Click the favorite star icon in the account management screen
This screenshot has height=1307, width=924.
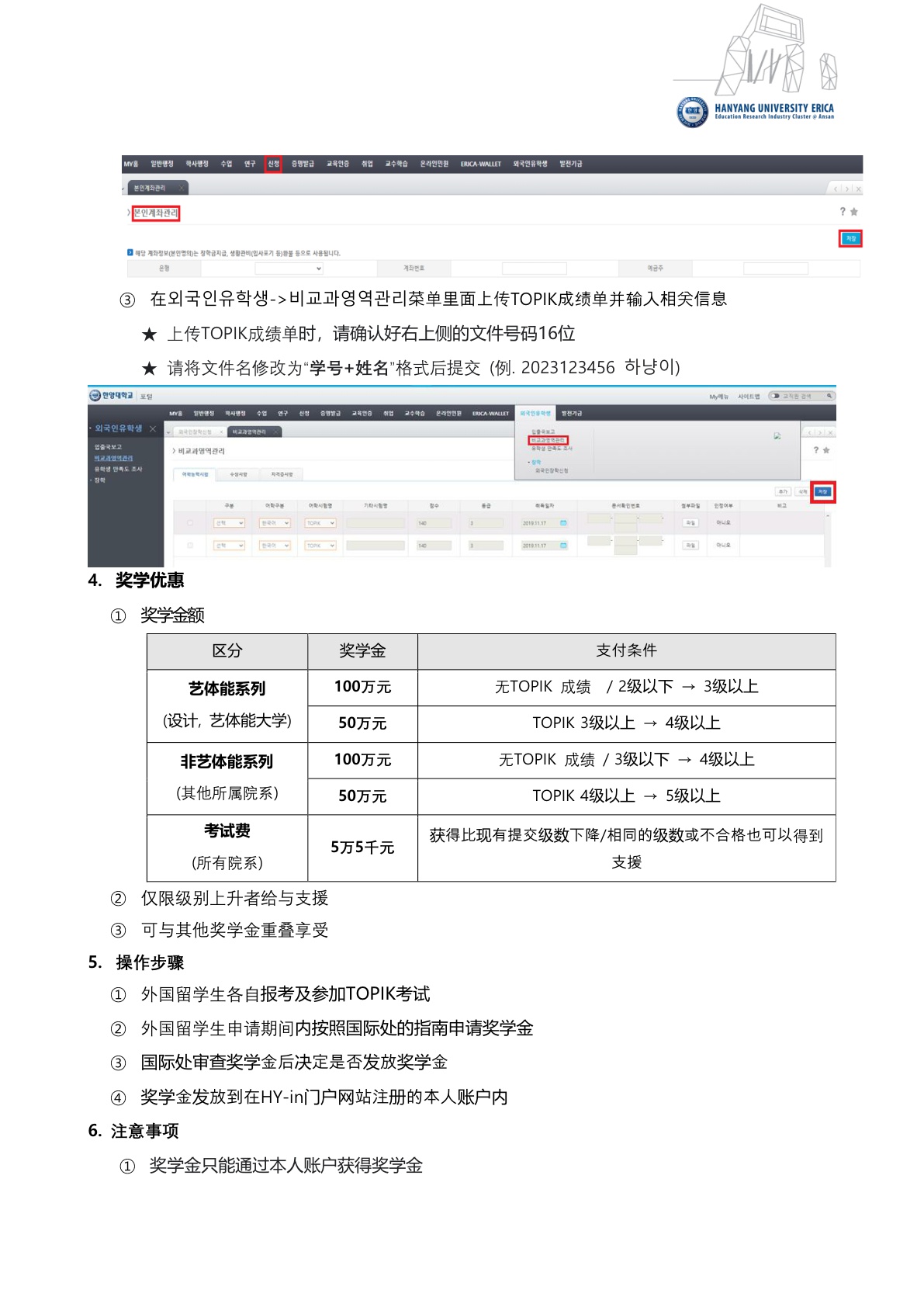coord(854,212)
